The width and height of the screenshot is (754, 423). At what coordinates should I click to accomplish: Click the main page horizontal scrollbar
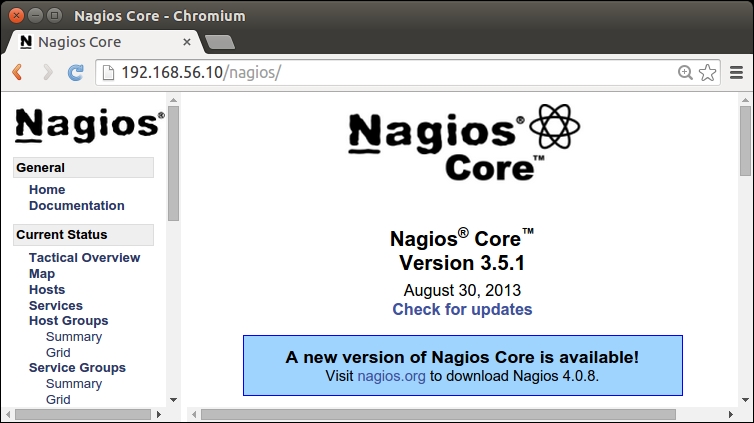pyautogui.click(x=438, y=413)
